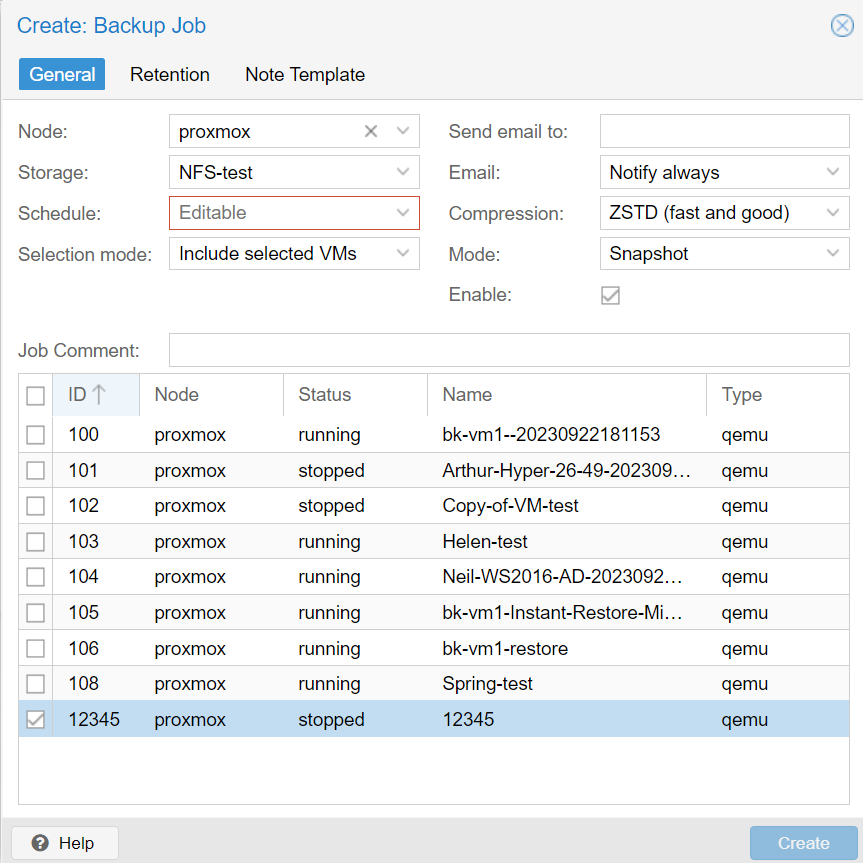Open the Email Notify always dropdown
The height and width of the screenshot is (863, 863).
tap(833, 172)
